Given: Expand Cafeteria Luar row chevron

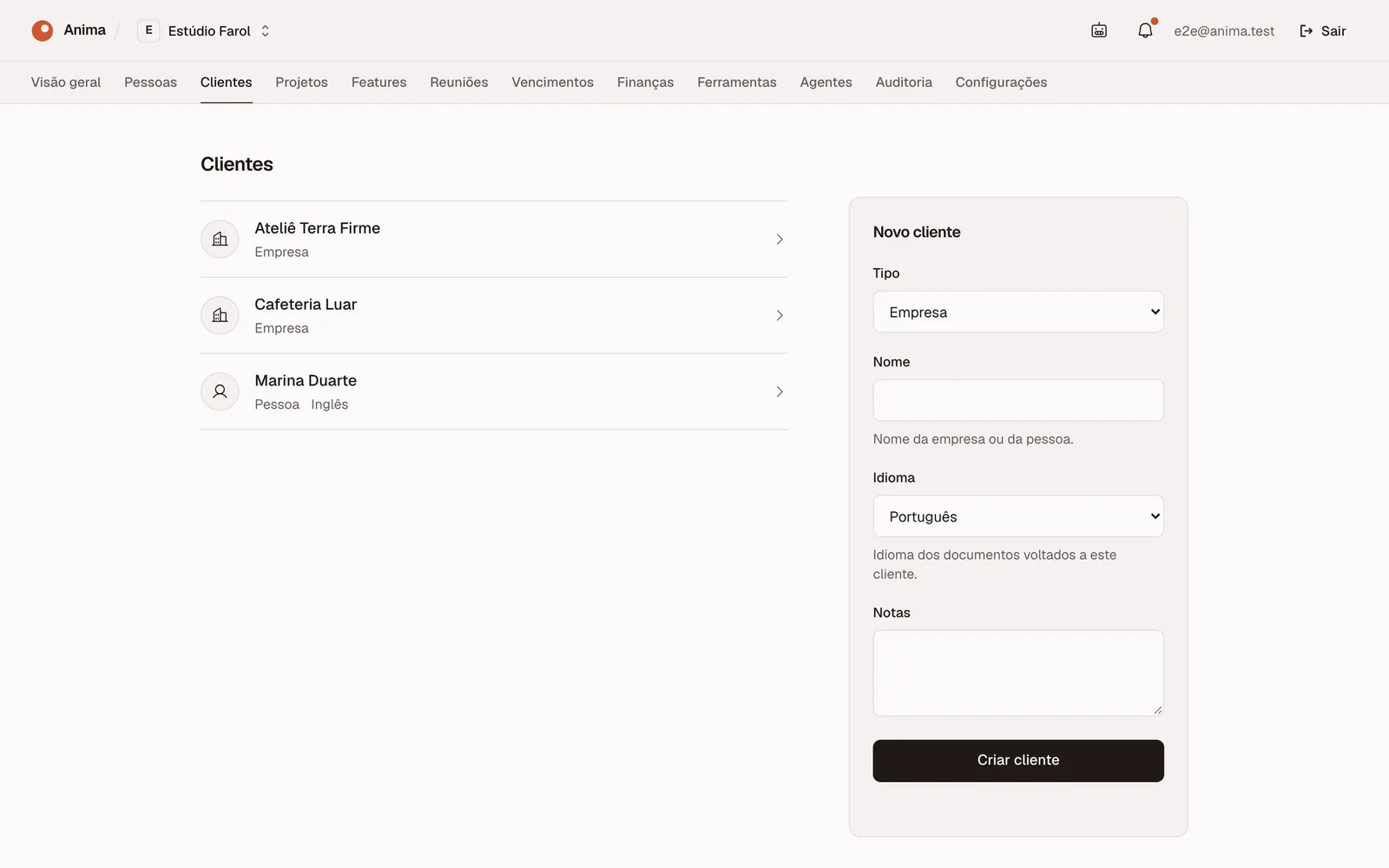Looking at the screenshot, I should coord(780,316).
